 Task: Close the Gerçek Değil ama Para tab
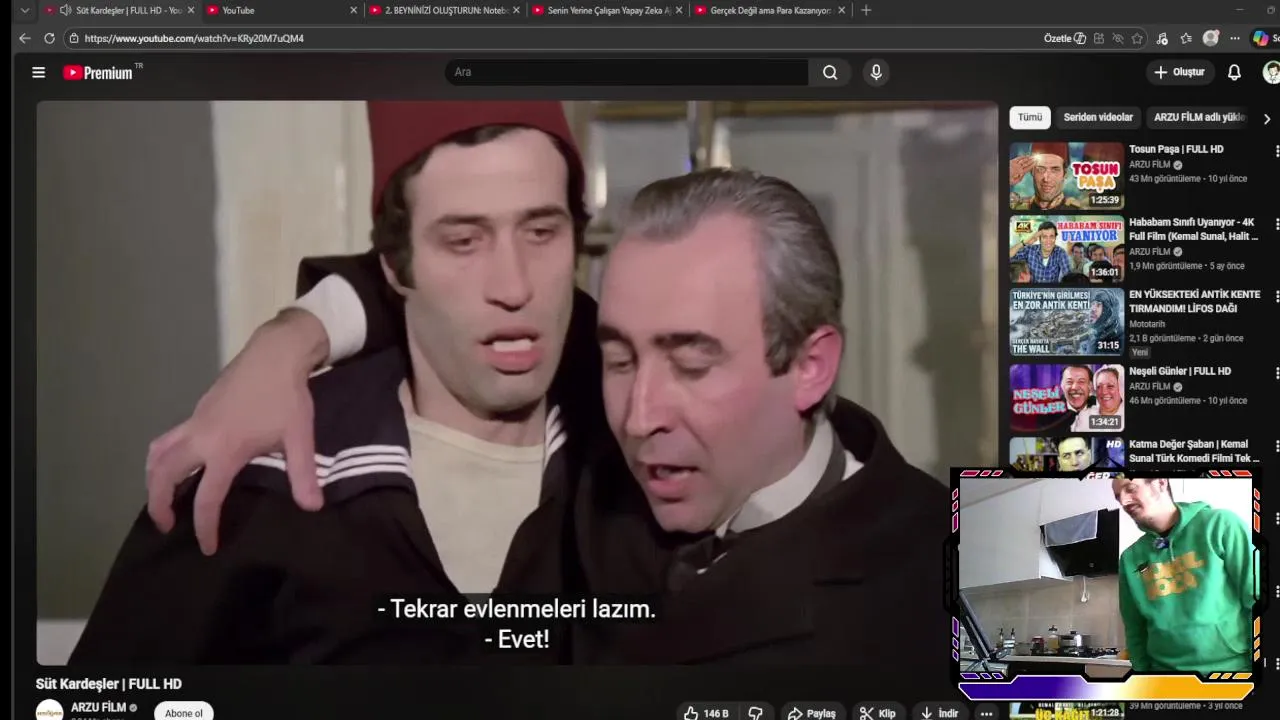[841, 10]
